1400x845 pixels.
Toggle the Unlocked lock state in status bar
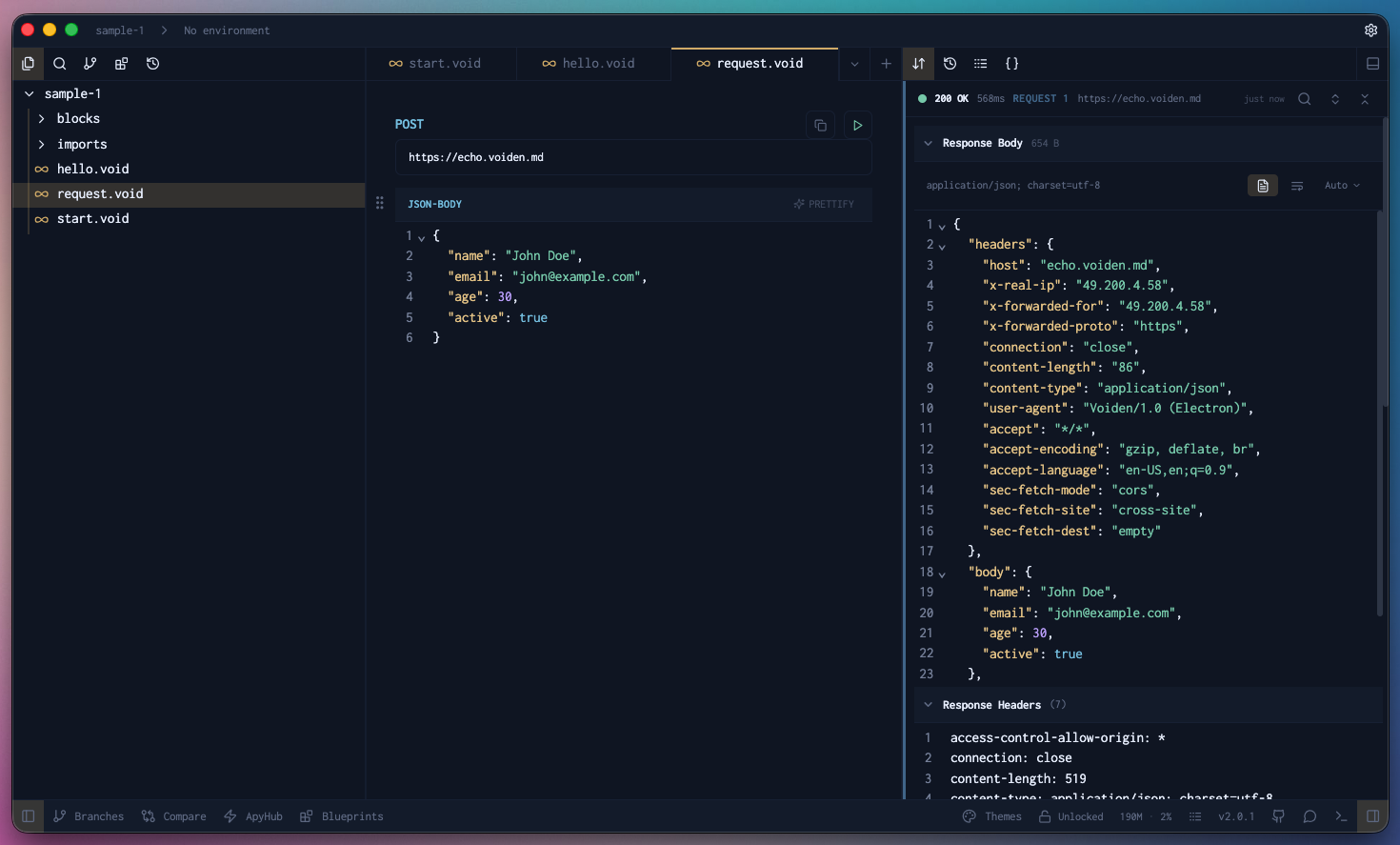point(1071,816)
